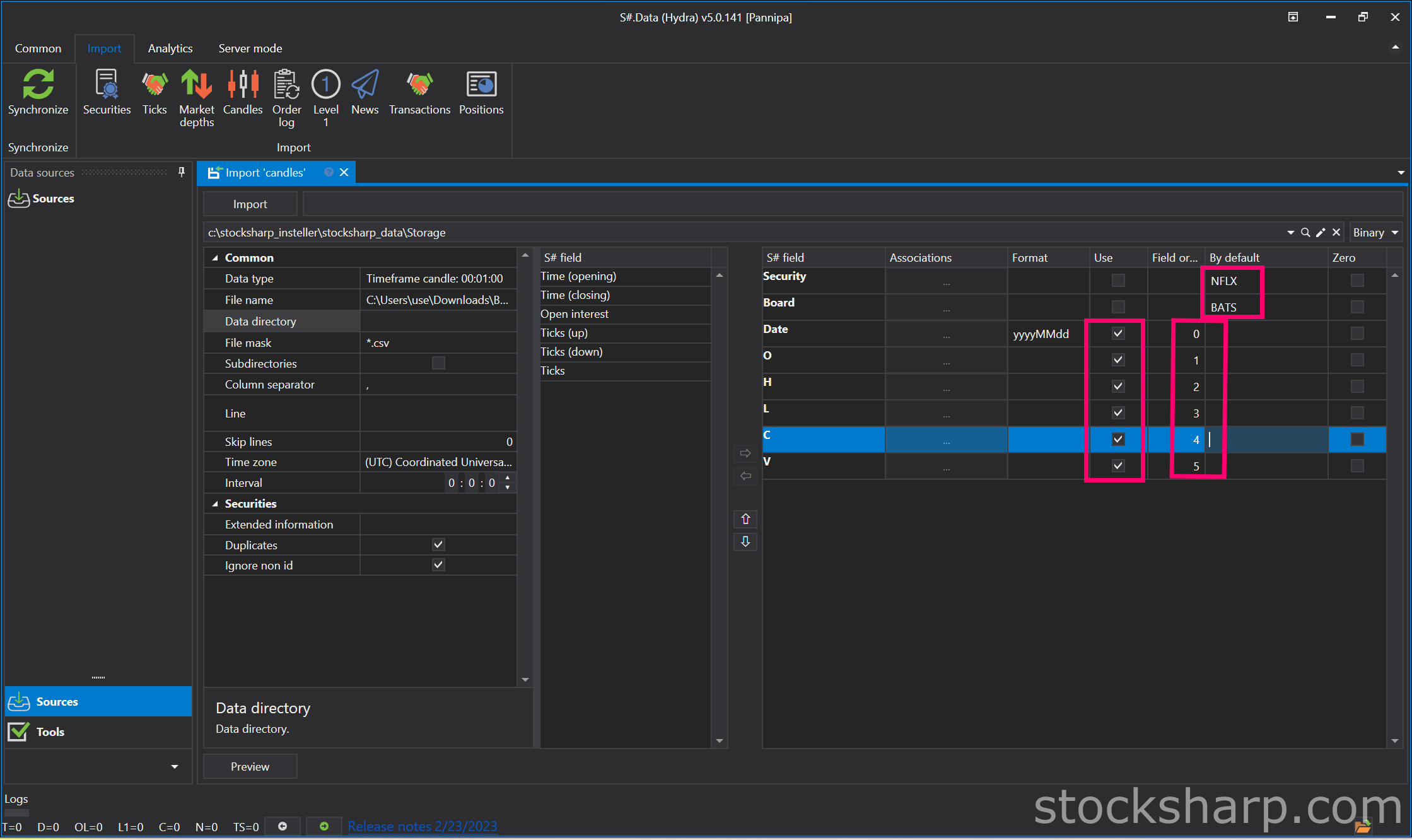Pin the Data sources panel

click(x=182, y=172)
